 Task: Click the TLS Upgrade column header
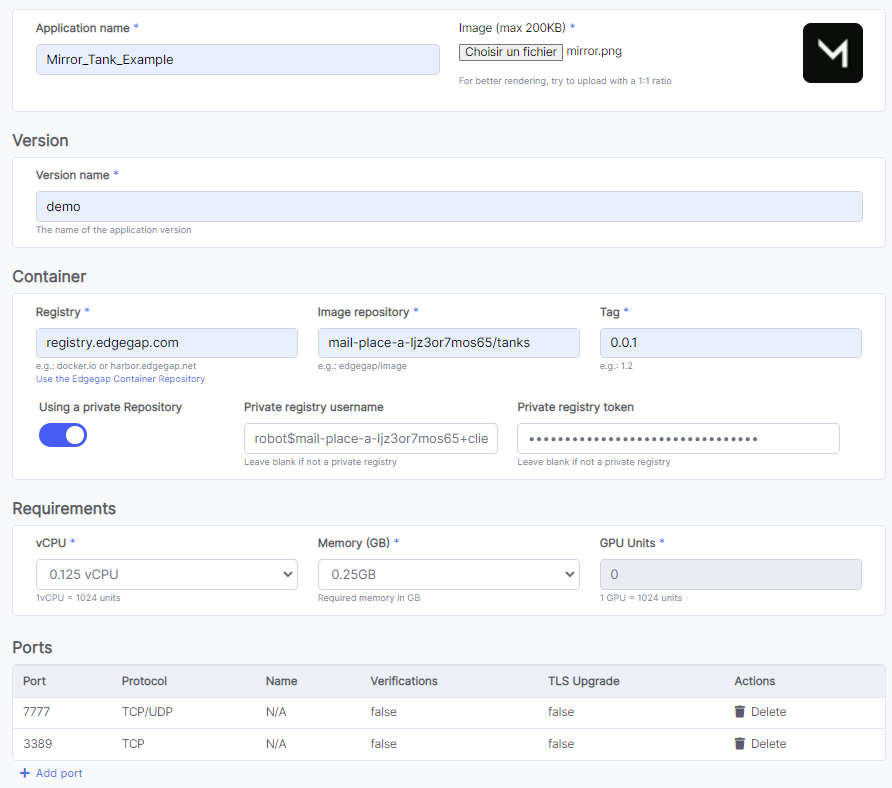coord(583,681)
